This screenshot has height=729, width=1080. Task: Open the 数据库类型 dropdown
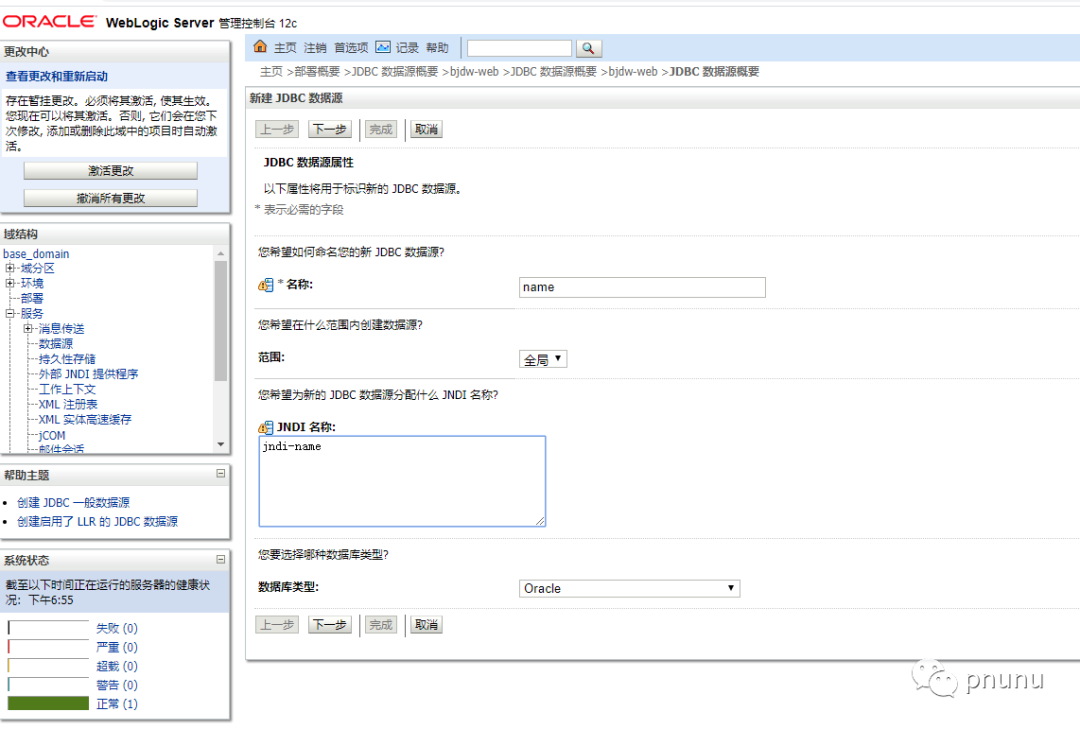click(630, 588)
